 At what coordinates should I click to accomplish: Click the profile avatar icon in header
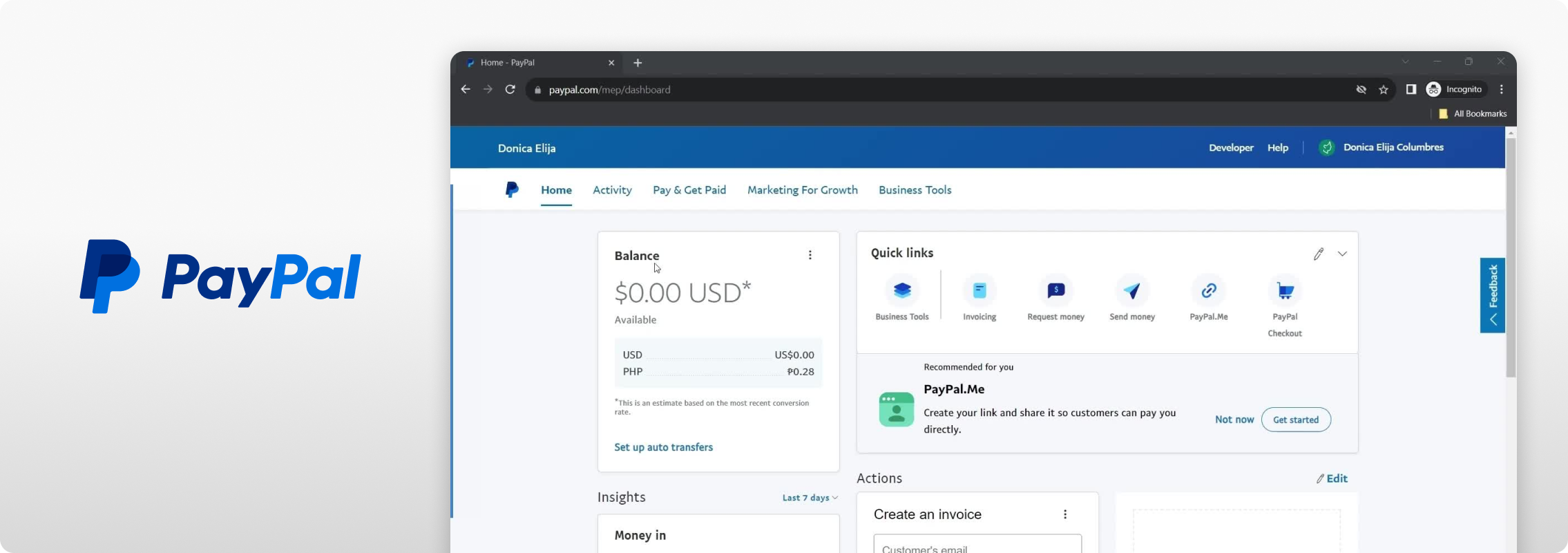click(1326, 147)
